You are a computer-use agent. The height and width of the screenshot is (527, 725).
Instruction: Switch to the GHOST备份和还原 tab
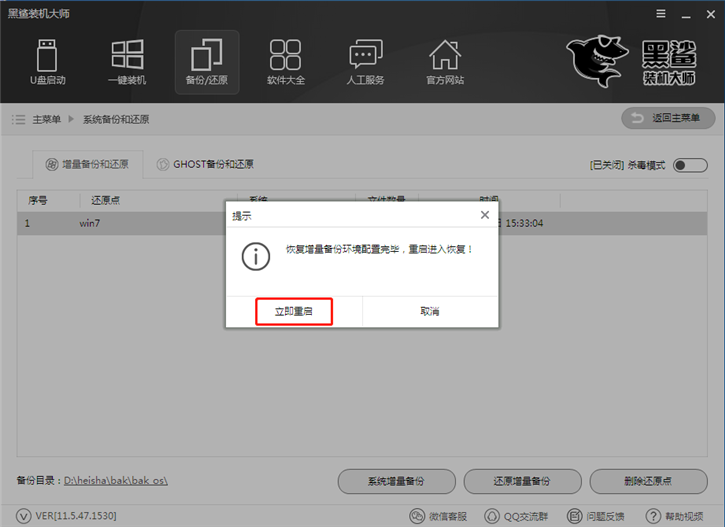click(204, 164)
